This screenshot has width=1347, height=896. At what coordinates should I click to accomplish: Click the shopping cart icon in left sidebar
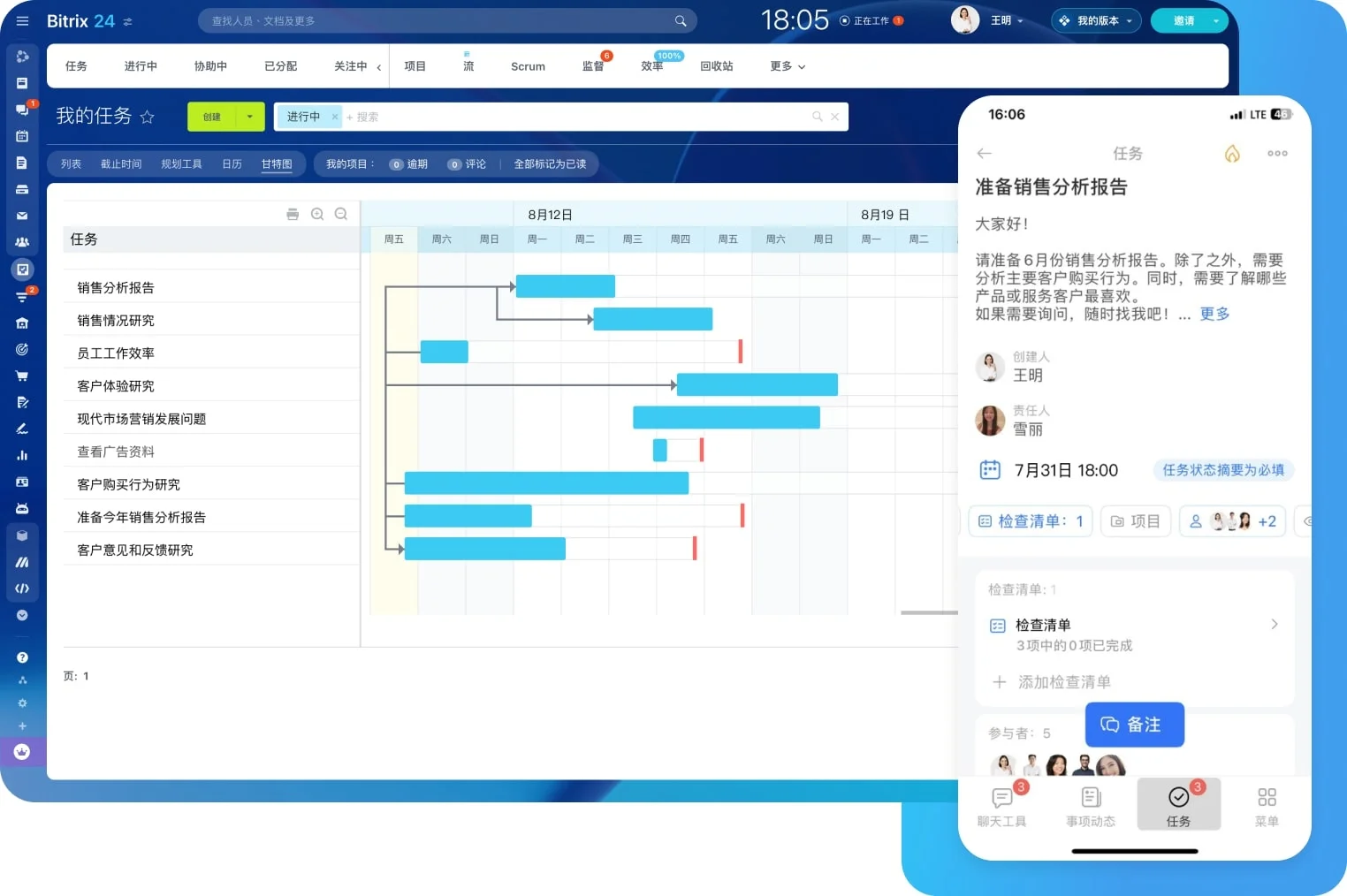click(x=22, y=376)
